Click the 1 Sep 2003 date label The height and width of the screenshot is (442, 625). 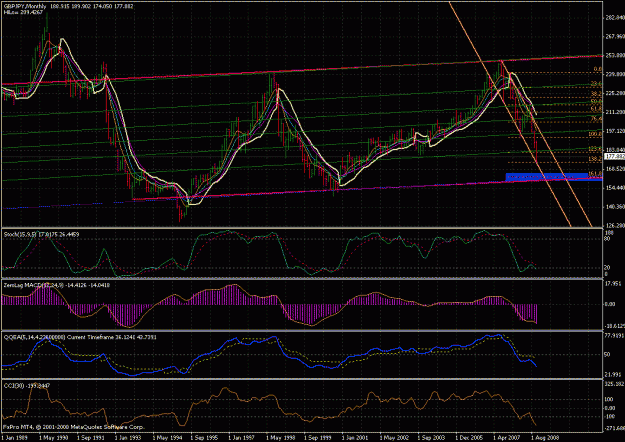point(431,437)
